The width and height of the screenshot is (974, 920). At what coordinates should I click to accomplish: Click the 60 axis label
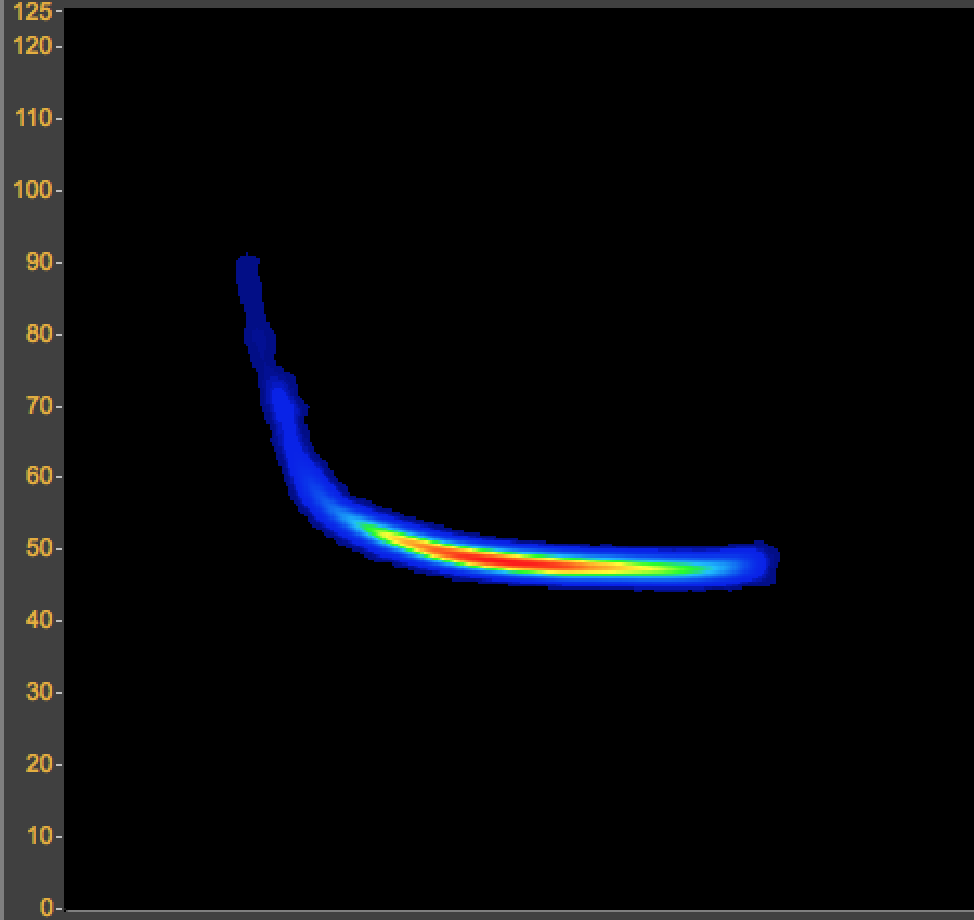(x=38, y=477)
